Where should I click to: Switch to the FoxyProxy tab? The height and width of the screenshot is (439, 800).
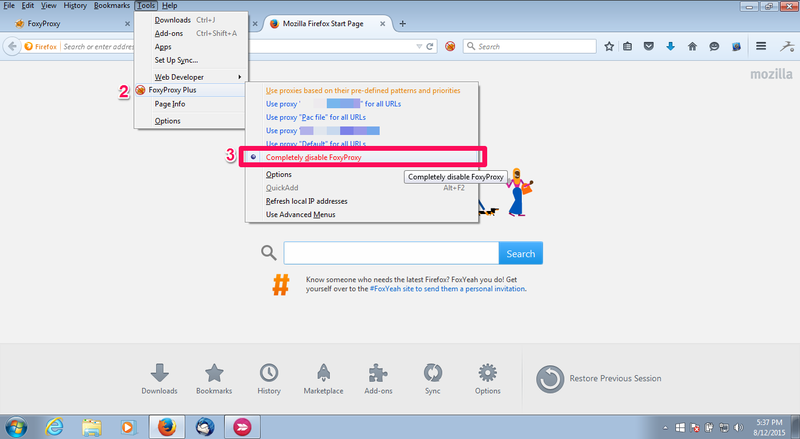pos(71,23)
